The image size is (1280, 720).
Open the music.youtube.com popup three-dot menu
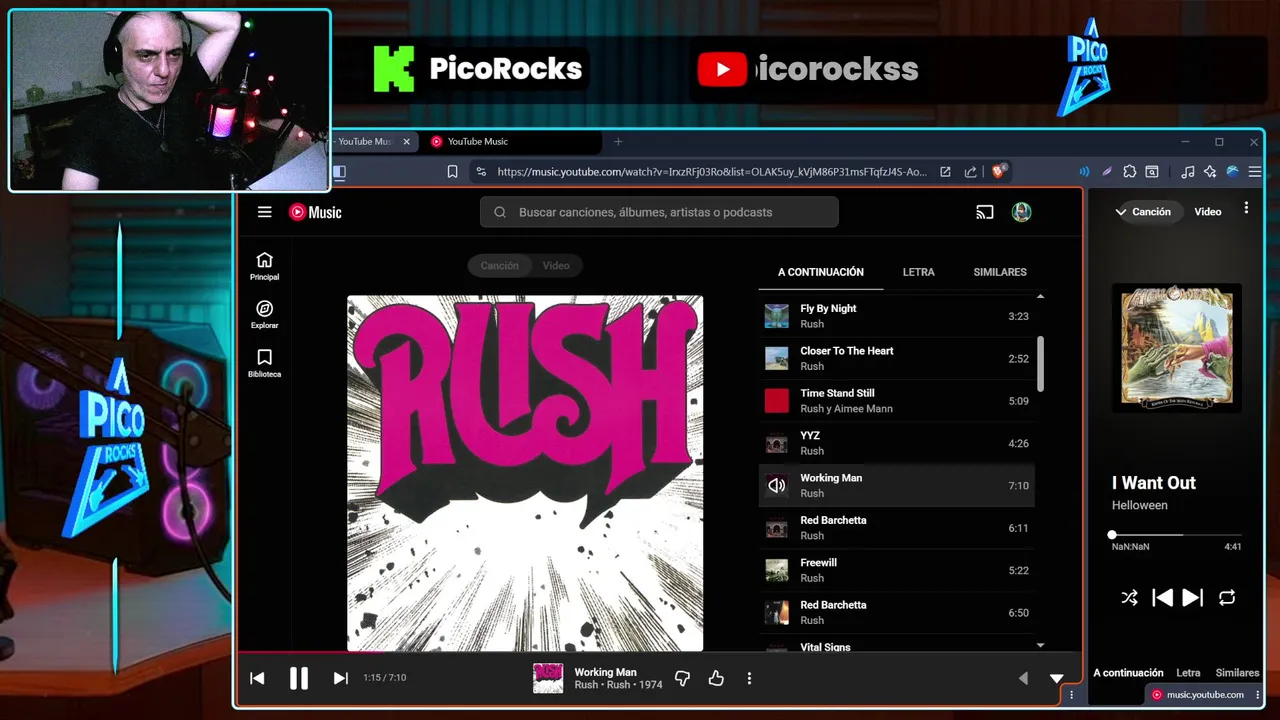(x=1258, y=695)
